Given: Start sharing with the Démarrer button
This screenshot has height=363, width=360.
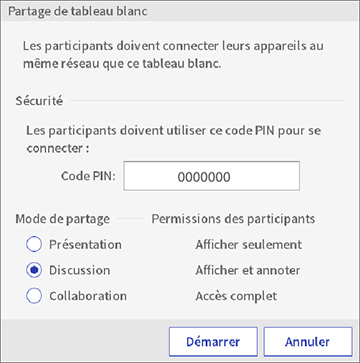Looking at the screenshot, I should pyautogui.click(x=213, y=342).
